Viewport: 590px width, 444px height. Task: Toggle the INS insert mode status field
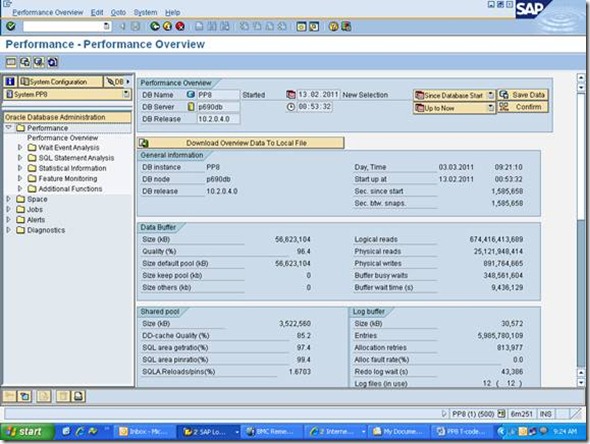(x=546, y=414)
